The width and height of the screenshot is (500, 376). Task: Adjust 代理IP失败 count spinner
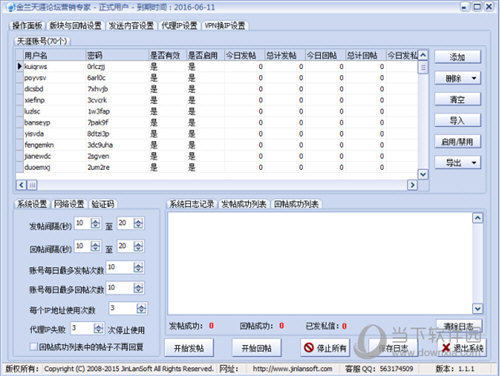point(98,328)
